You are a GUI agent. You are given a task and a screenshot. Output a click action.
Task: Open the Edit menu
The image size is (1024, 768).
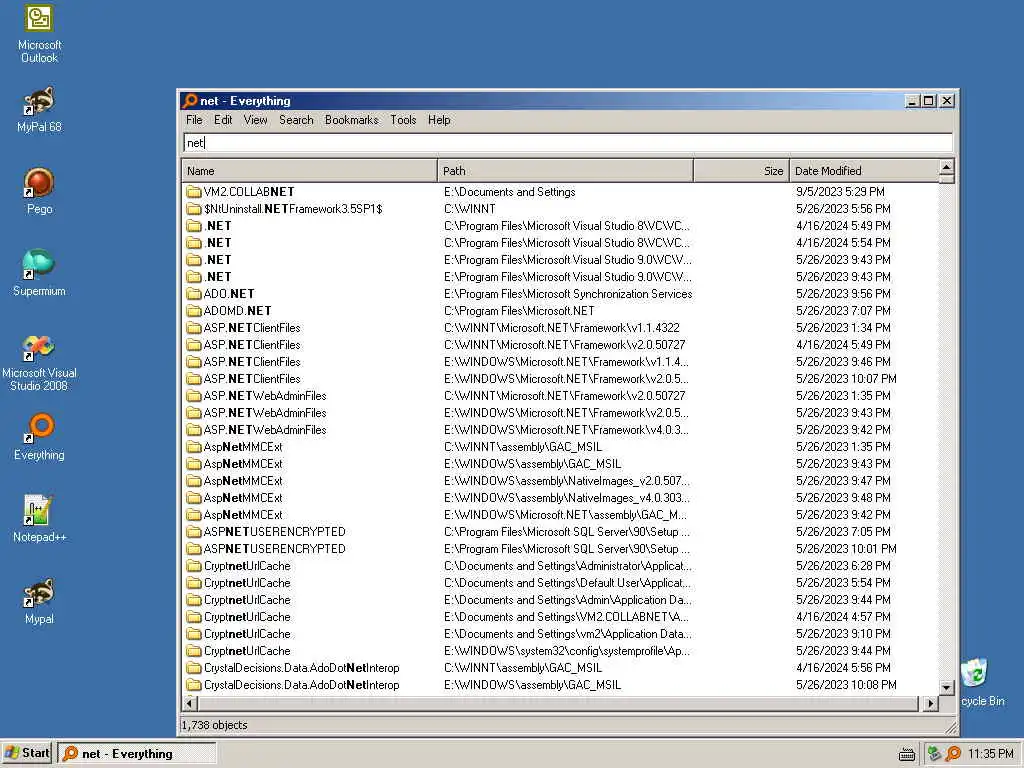[223, 120]
